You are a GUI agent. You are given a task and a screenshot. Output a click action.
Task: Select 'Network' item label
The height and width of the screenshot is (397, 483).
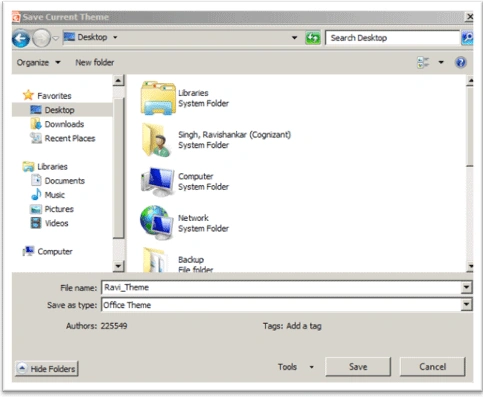click(x=193, y=218)
